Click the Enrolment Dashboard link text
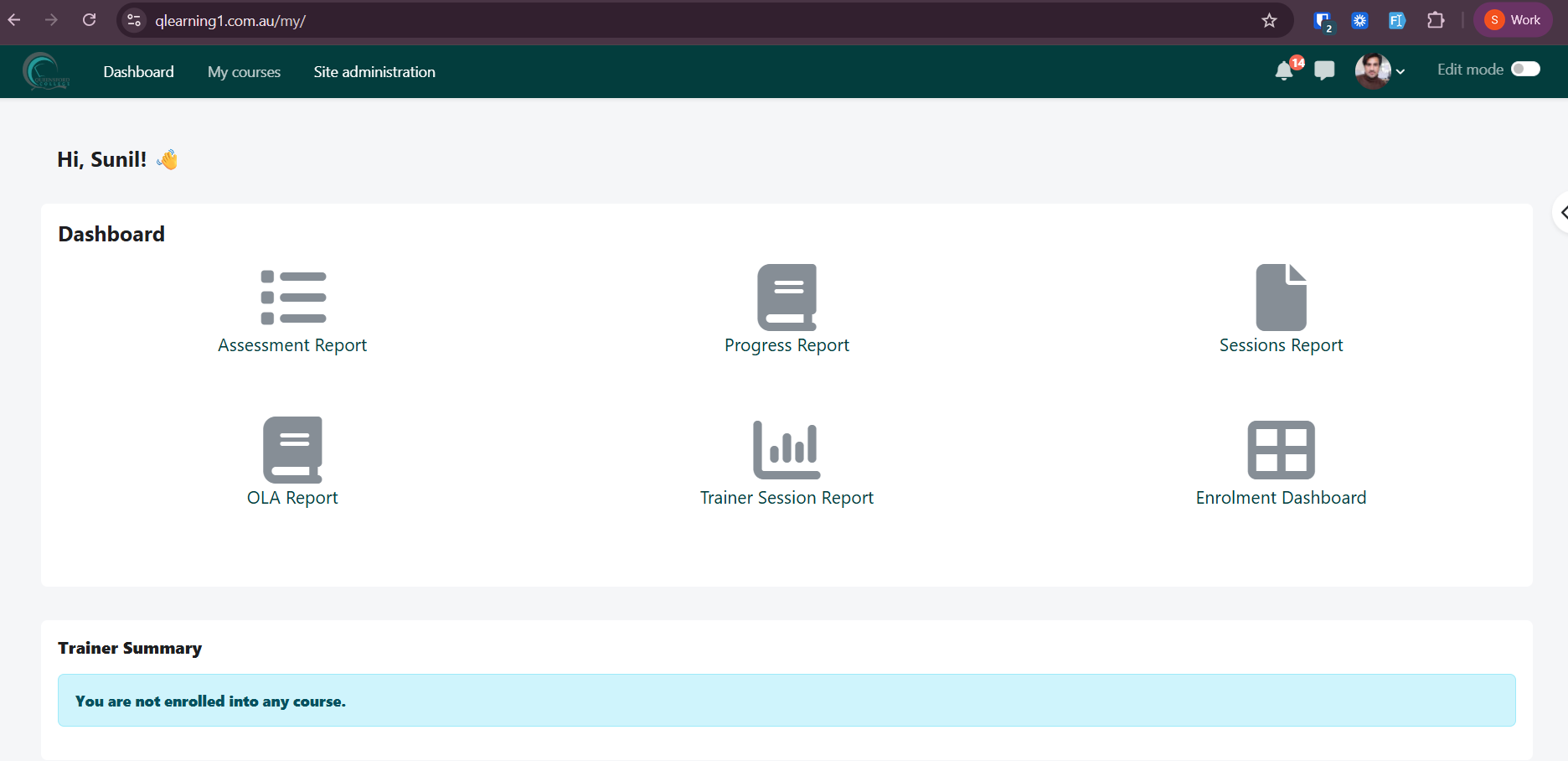1568x761 pixels. (x=1281, y=498)
